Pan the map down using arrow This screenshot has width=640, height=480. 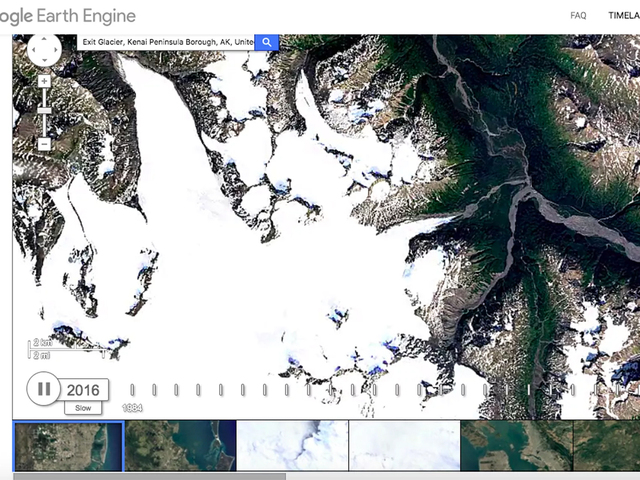(44, 59)
